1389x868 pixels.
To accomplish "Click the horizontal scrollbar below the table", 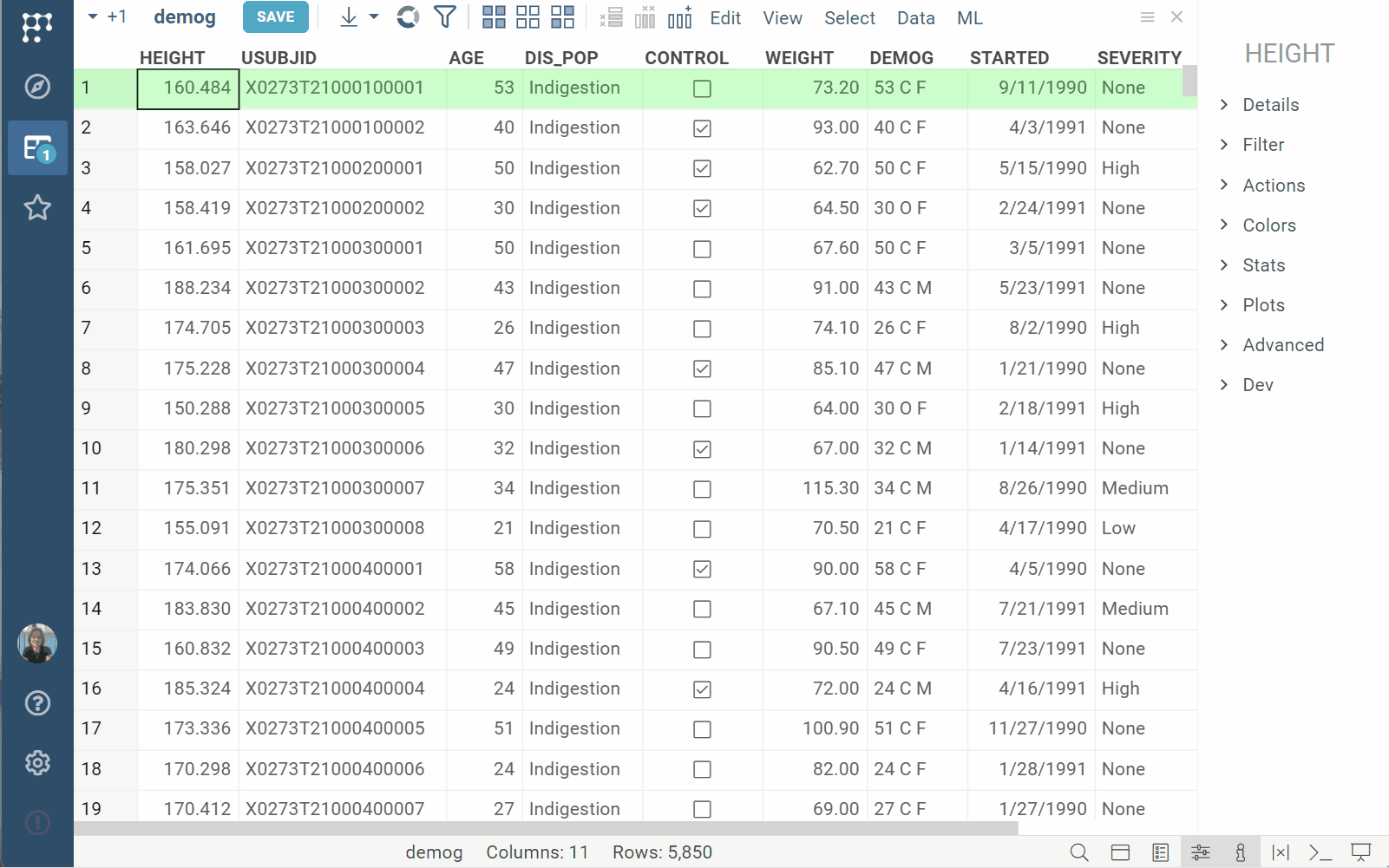I will click(x=547, y=828).
